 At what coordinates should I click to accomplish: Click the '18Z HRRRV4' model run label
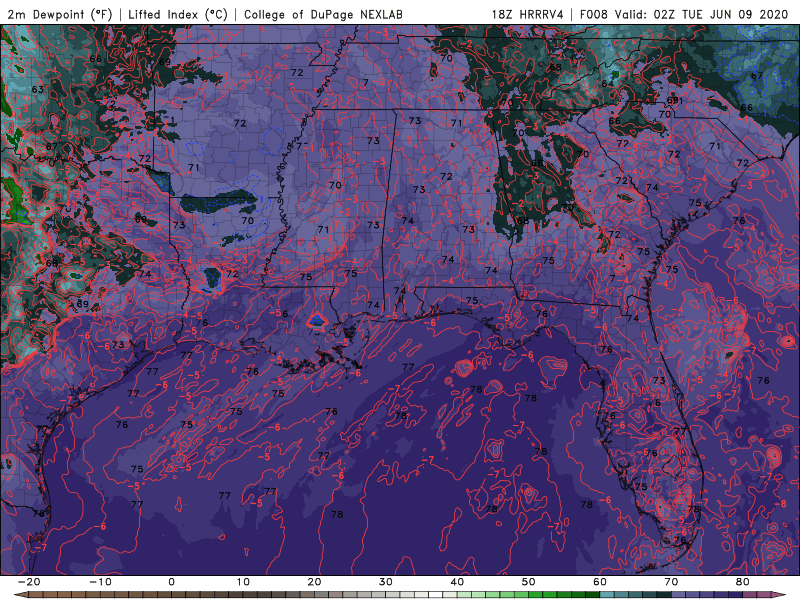tap(527, 14)
